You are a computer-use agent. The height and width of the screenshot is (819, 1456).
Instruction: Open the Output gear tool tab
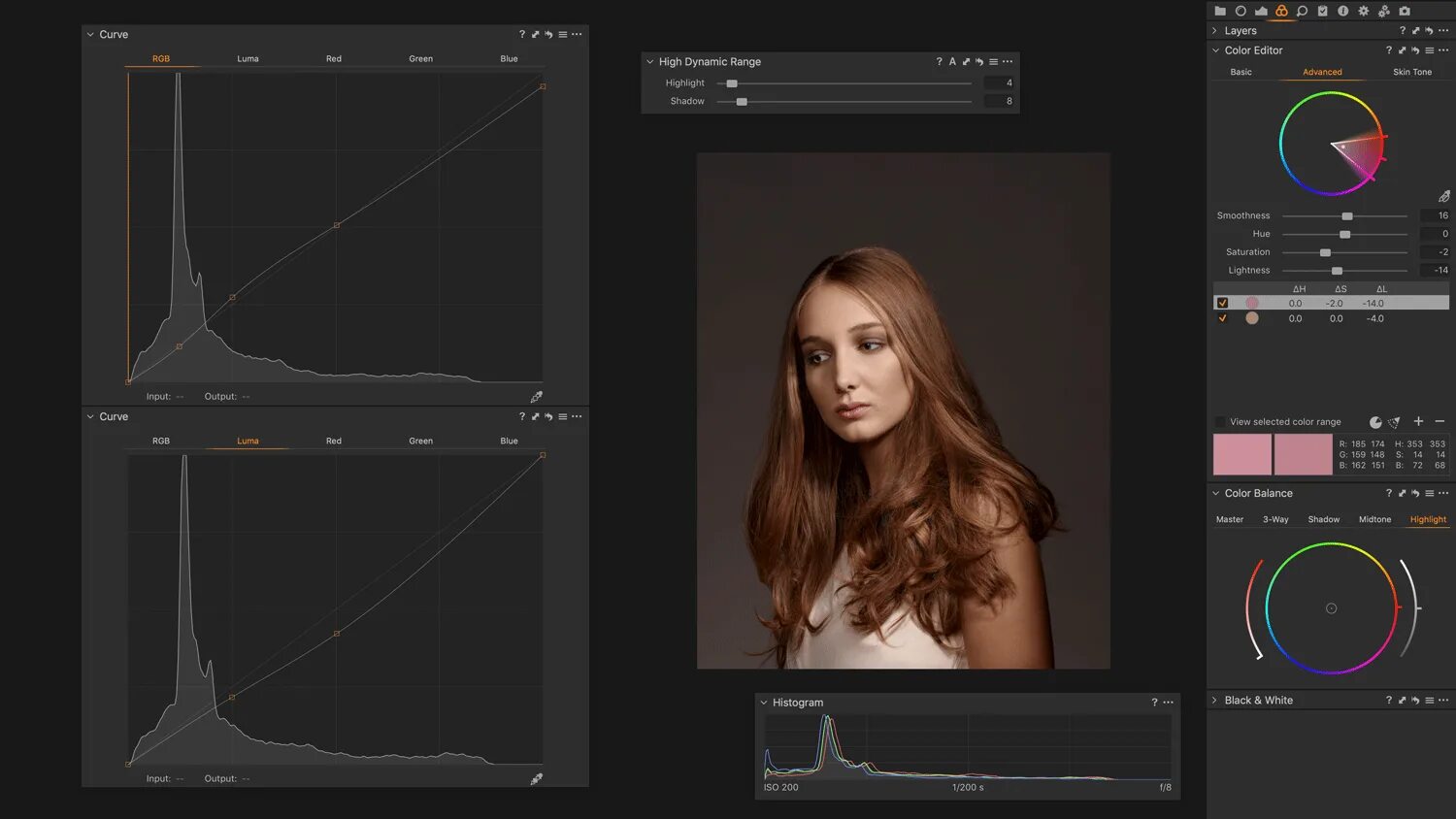[x=1364, y=11]
